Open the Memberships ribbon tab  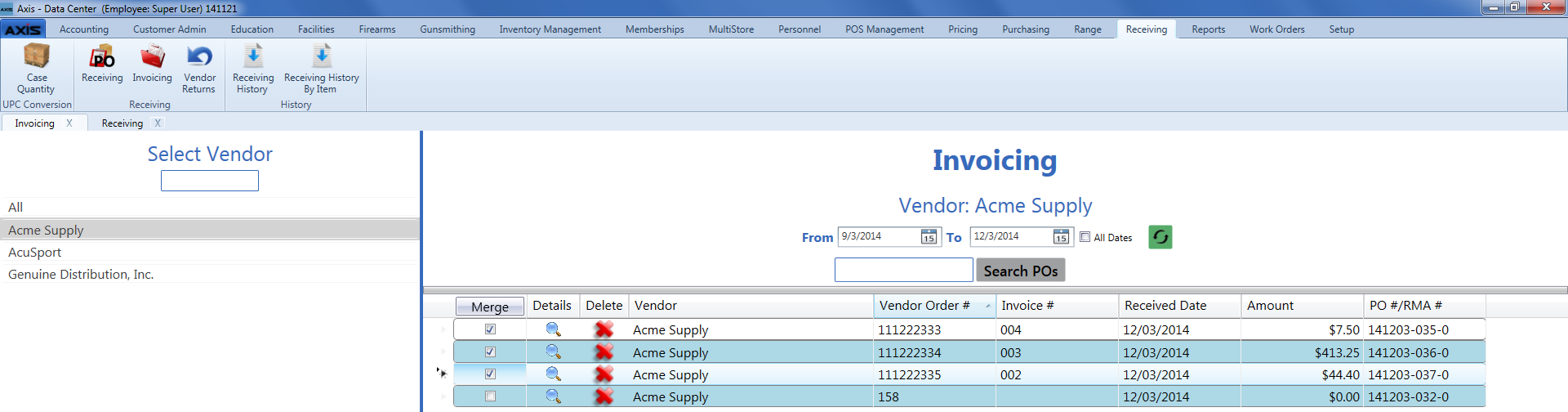(x=655, y=29)
